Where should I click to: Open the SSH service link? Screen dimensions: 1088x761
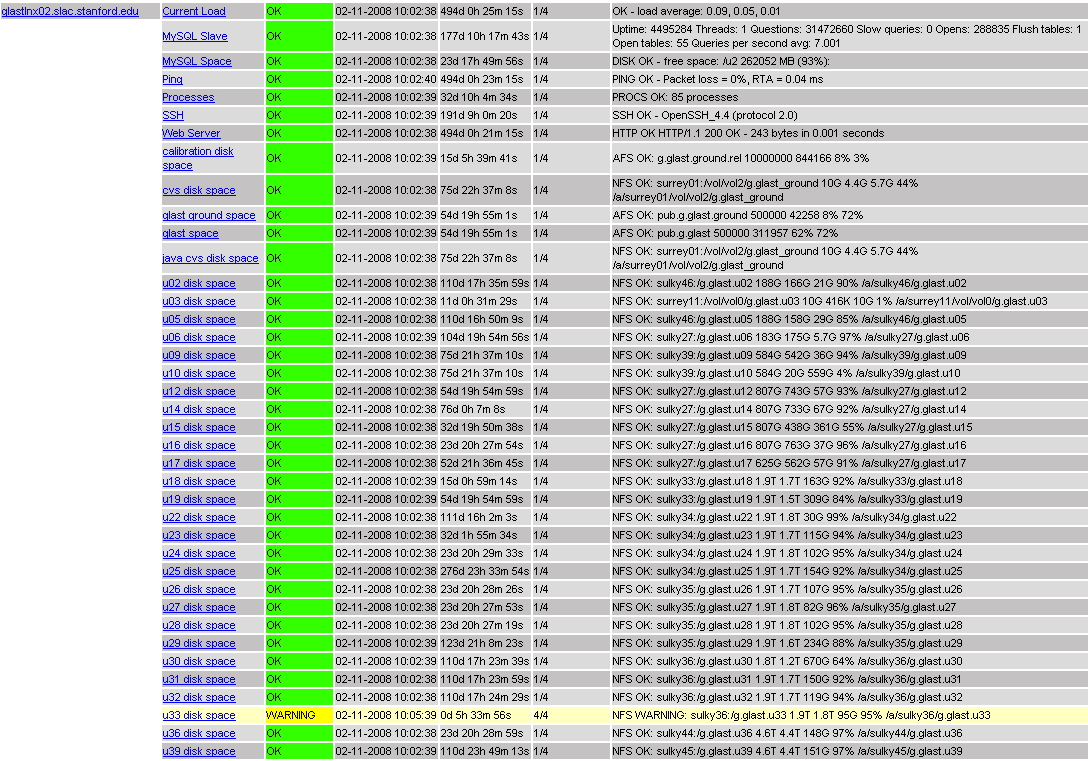[173, 115]
